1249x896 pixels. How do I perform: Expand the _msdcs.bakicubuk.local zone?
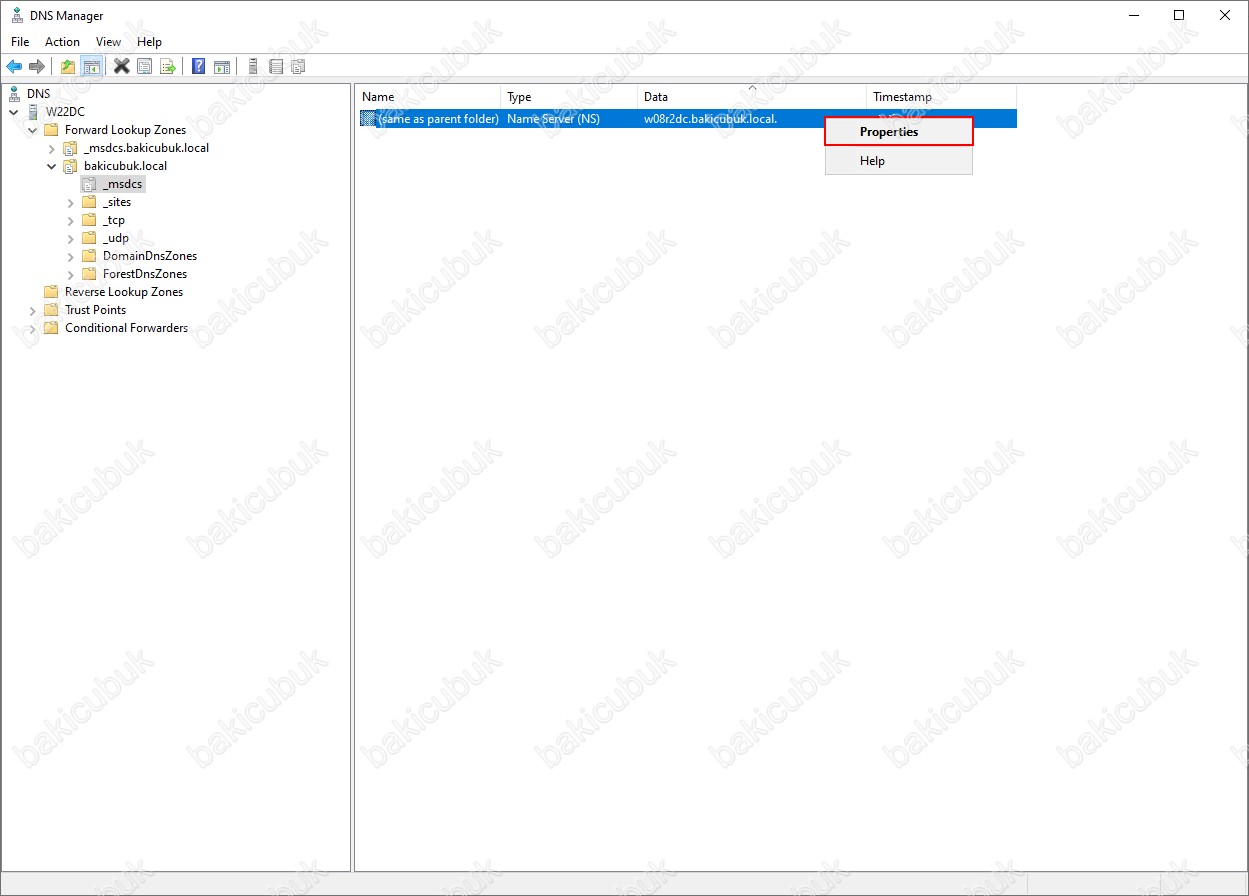click(52, 148)
